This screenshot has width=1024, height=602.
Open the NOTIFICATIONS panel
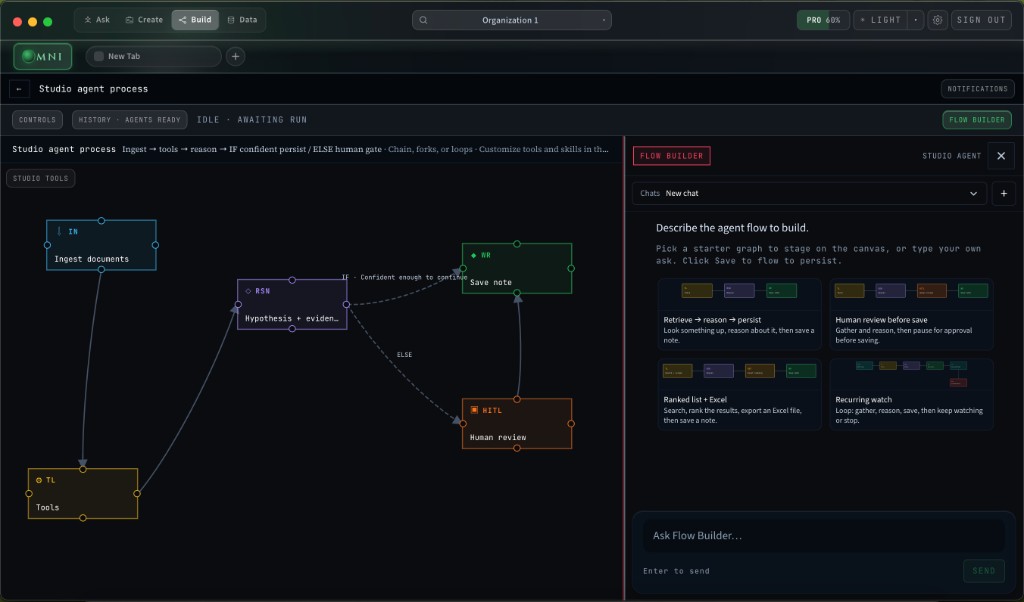(977, 89)
